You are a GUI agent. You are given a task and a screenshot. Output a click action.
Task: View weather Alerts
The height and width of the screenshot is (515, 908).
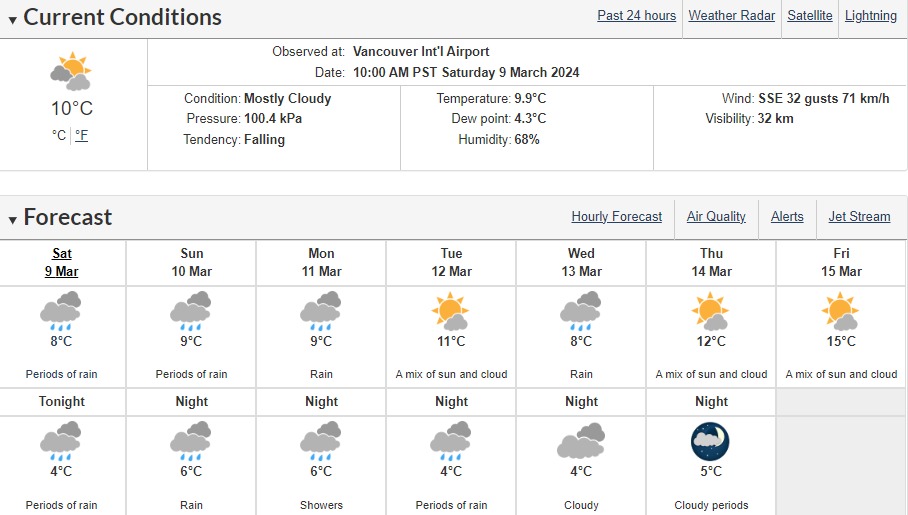coord(787,216)
